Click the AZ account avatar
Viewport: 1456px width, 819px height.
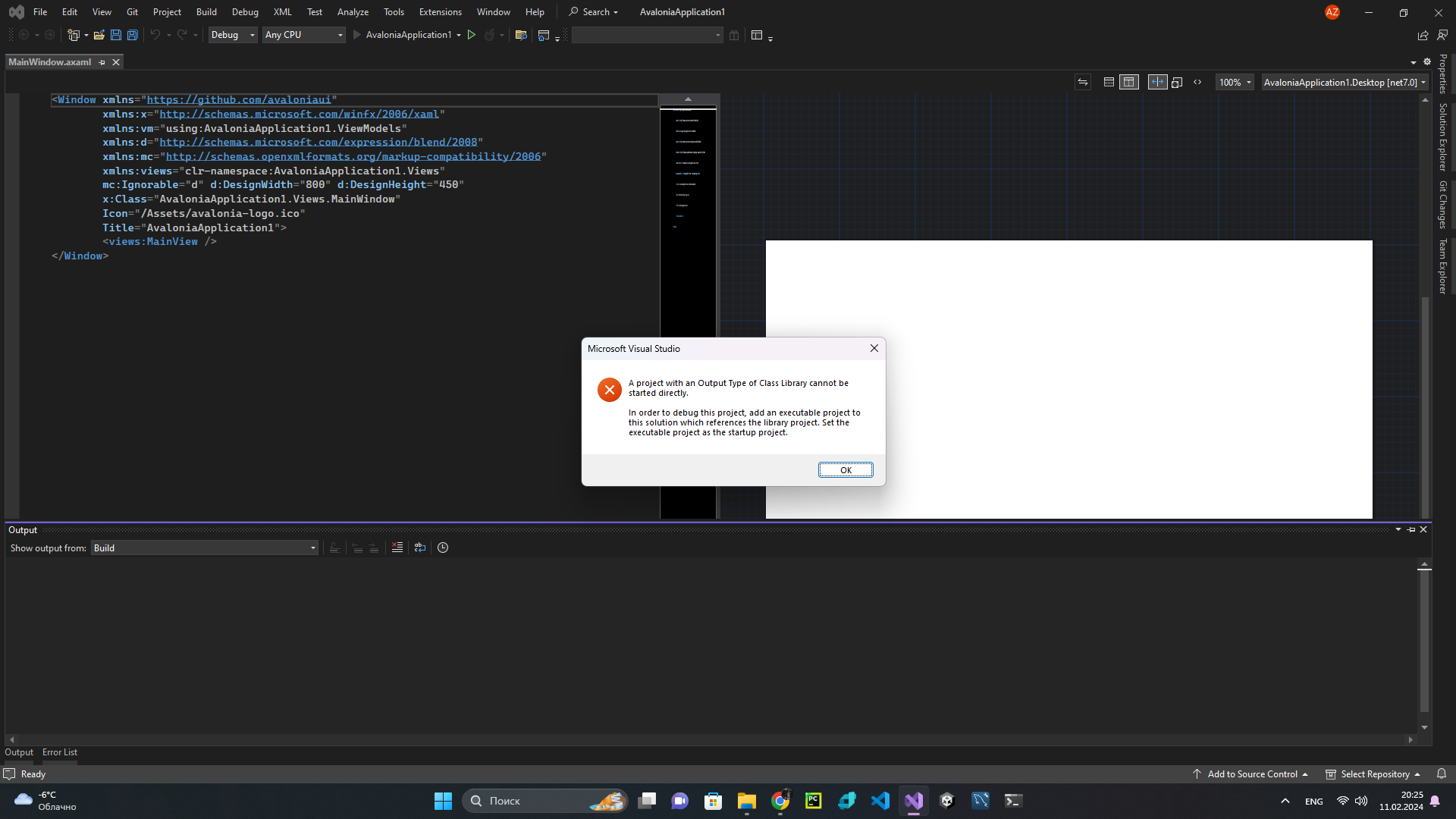pyautogui.click(x=1332, y=12)
